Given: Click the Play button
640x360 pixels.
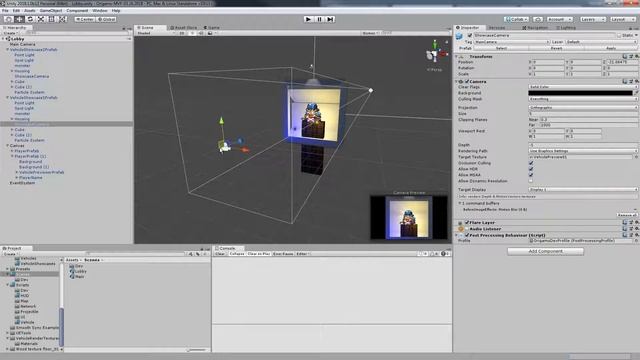Looking at the screenshot, I should pos(309,19).
